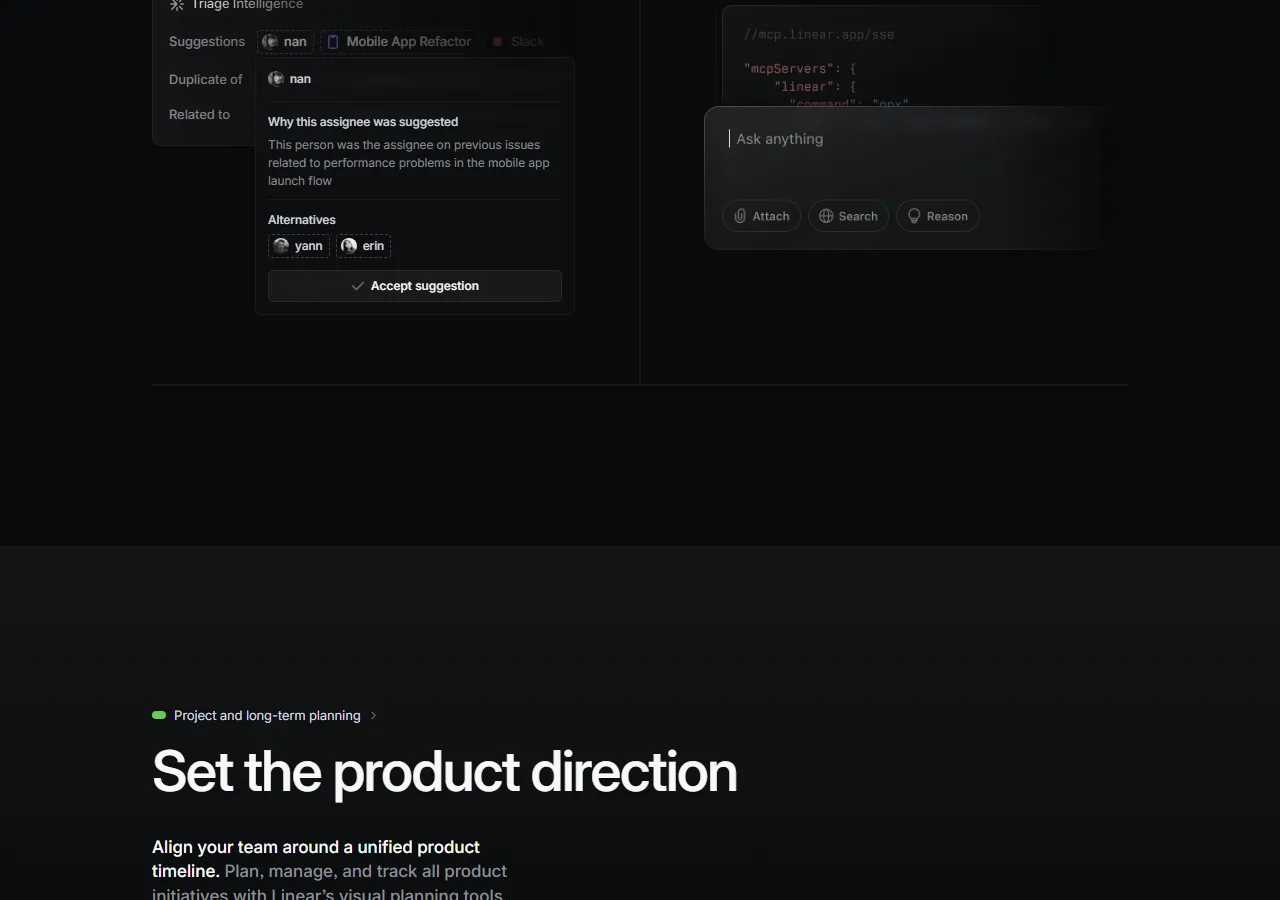This screenshot has height=900, width=1280.
Task: Click the green dot beside Project and long-term planning
Action: (x=158, y=715)
